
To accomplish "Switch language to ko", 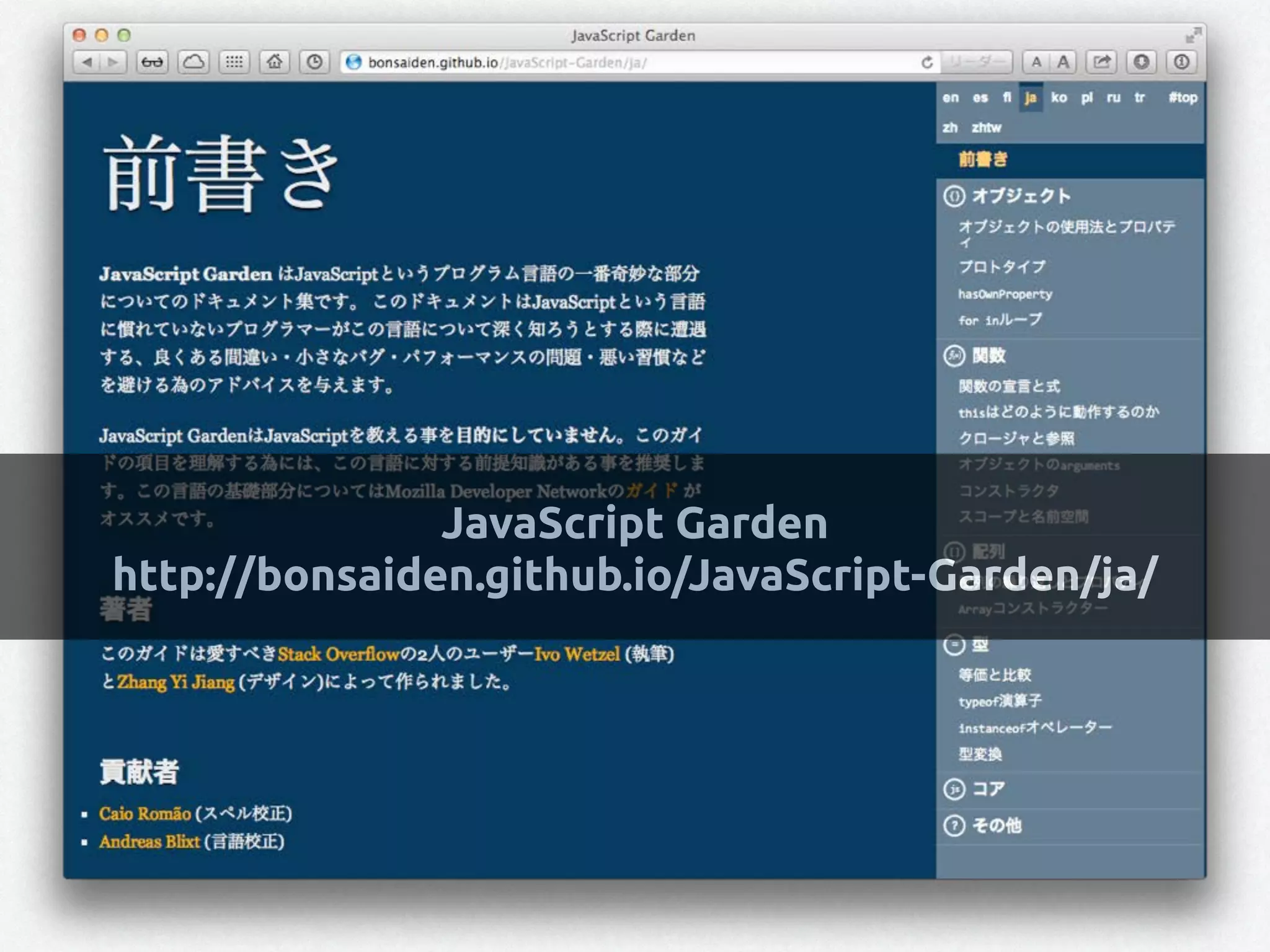I will (x=1059, y=98).
